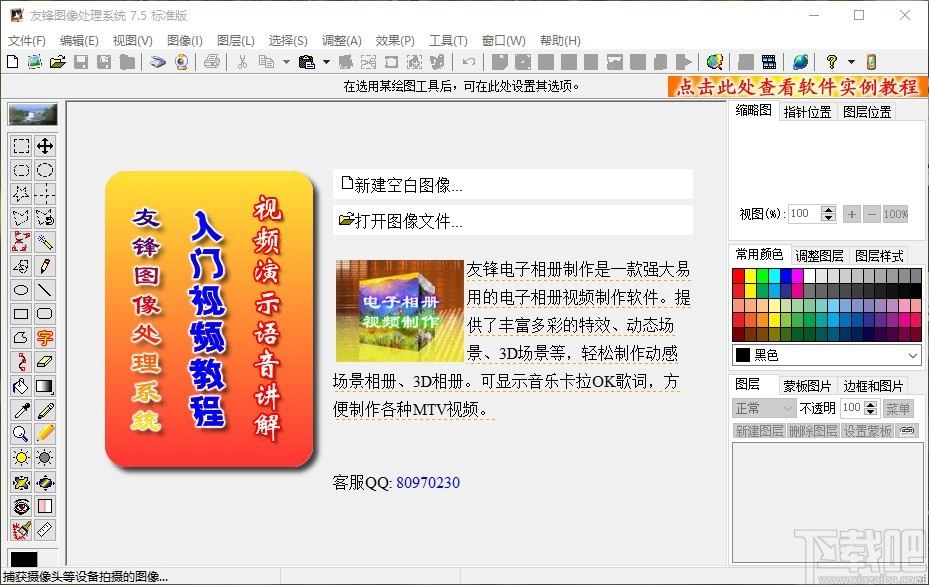Click the printer icon on the toolbar
The image size is (929, 585).
point(209,62)
